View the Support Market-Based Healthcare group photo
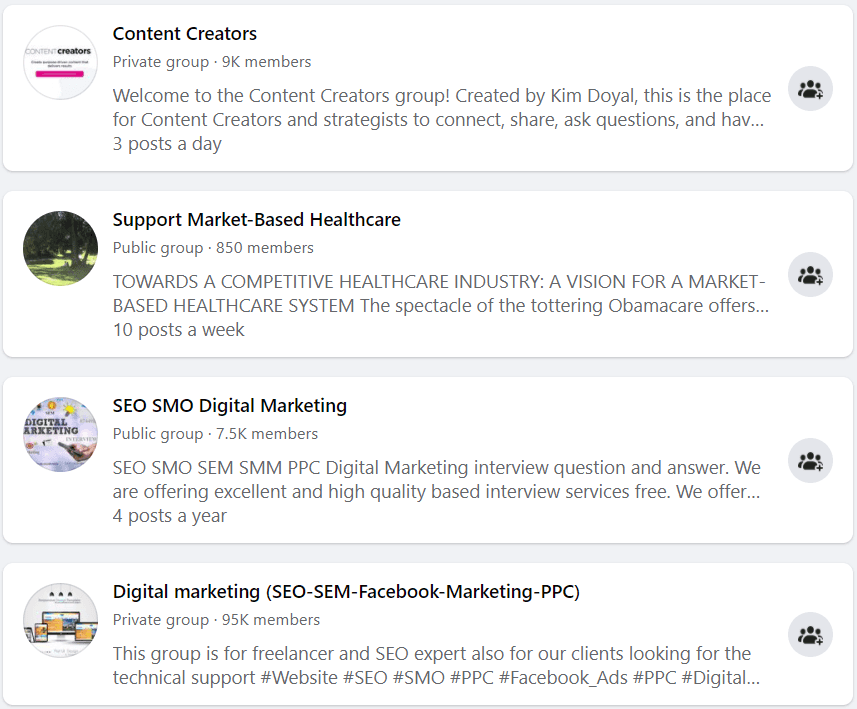The image size is (857, 709). (x=60, y=248)
